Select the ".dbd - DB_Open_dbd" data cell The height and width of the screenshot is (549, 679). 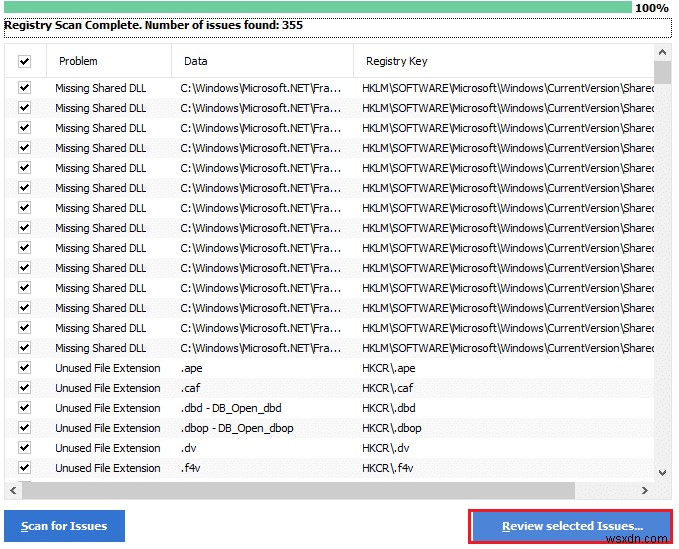coord(231,408)
